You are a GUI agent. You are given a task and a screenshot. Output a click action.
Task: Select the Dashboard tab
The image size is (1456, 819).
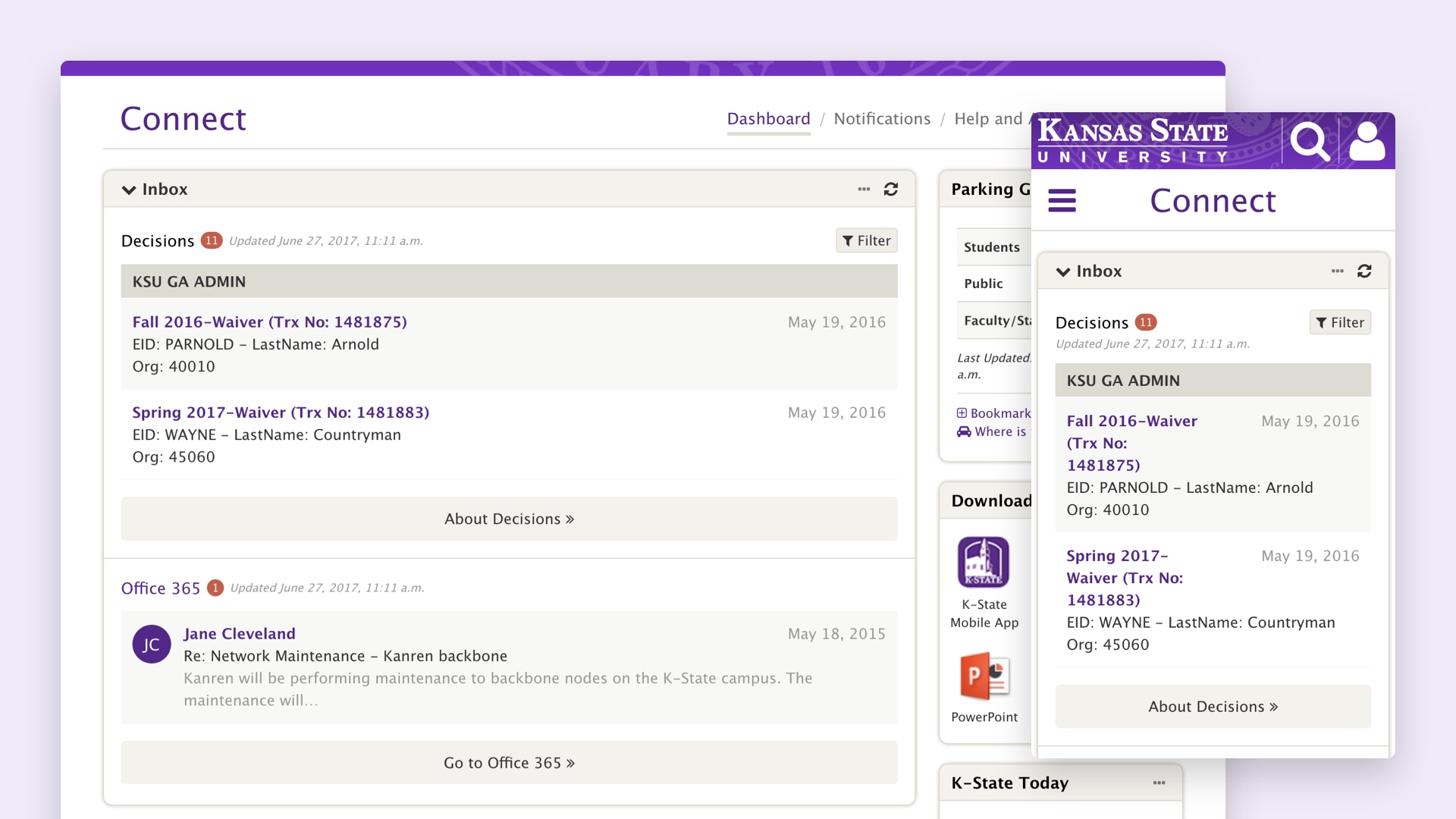pyautogui.click(x=768, y=119)
